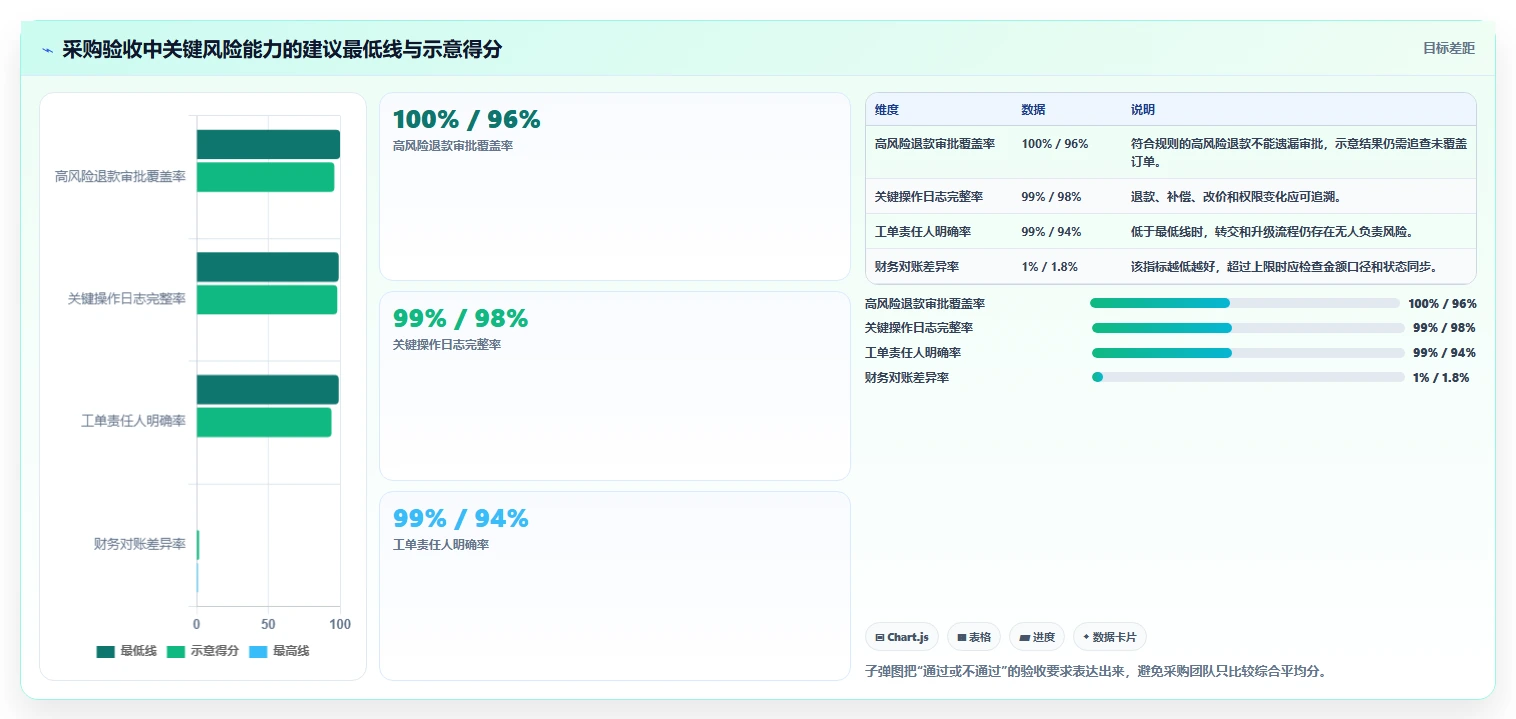The height and width of the screenshot is (719, 1516).
Task: Click the footer note starting 子弹图把
Action: click(1096, 671)
